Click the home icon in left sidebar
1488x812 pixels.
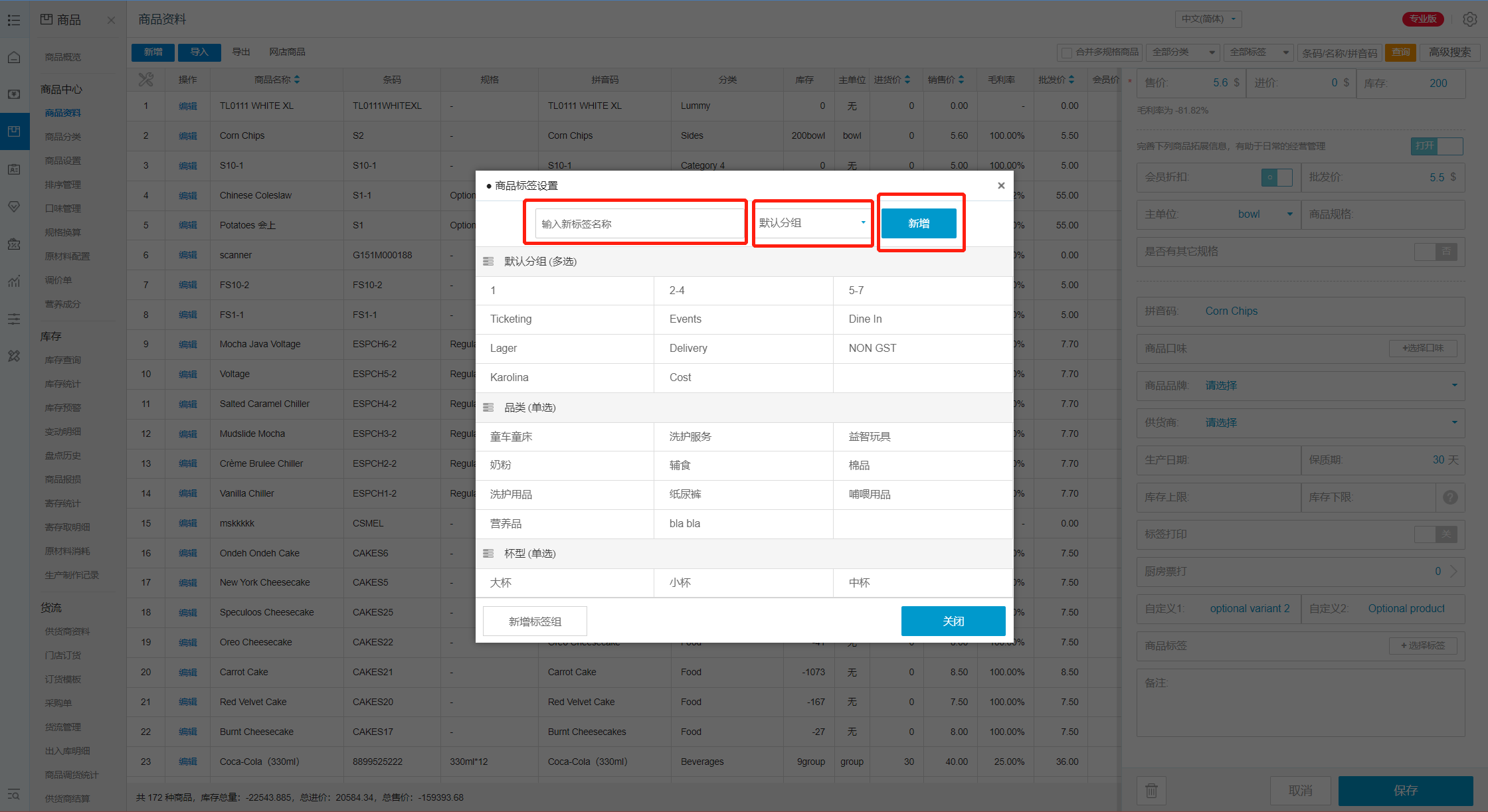click(14, 57)
